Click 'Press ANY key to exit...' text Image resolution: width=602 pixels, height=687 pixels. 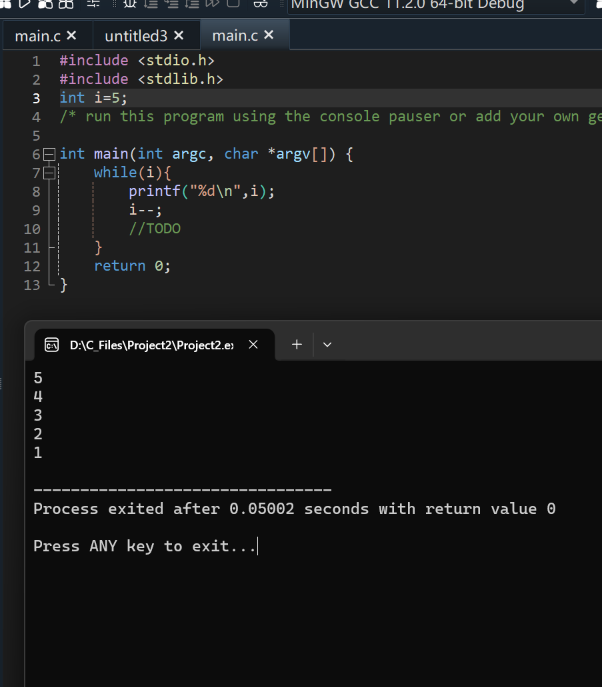145,546
